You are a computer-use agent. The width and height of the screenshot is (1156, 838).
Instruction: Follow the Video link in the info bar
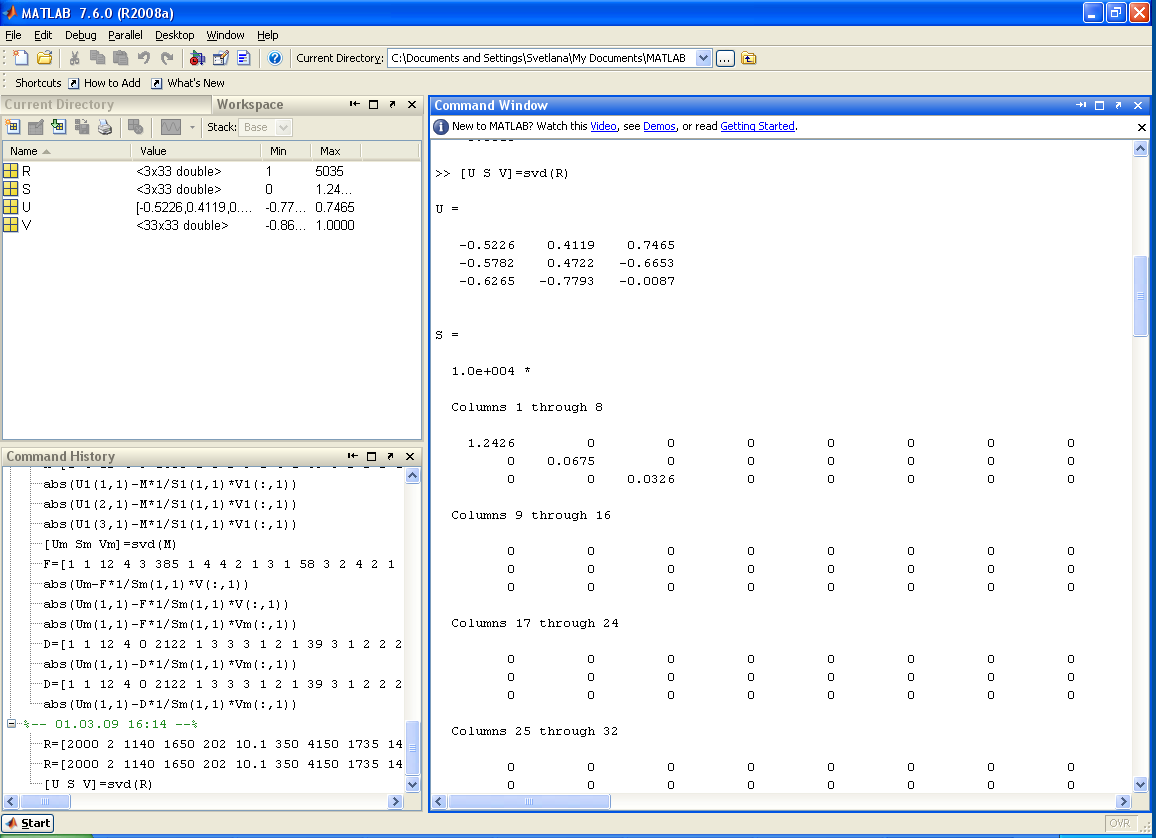pos(603,127)
